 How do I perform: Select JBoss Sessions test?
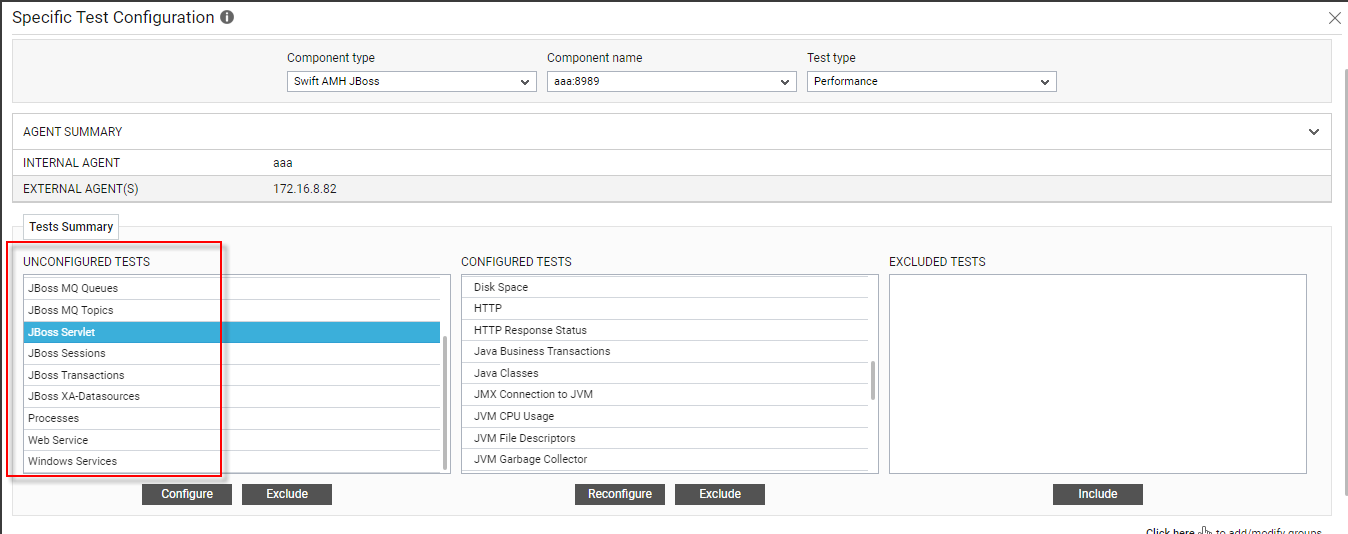pos(232,353)
